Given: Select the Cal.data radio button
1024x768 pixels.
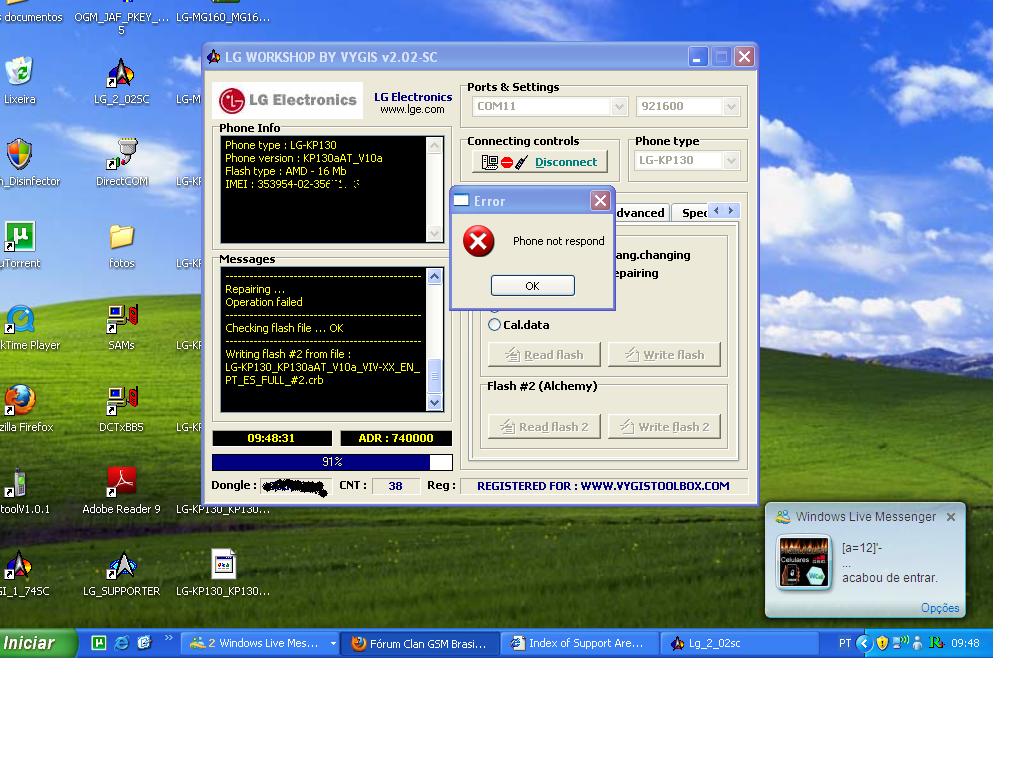Looking at the screenshot, I should tap(494, 325).
